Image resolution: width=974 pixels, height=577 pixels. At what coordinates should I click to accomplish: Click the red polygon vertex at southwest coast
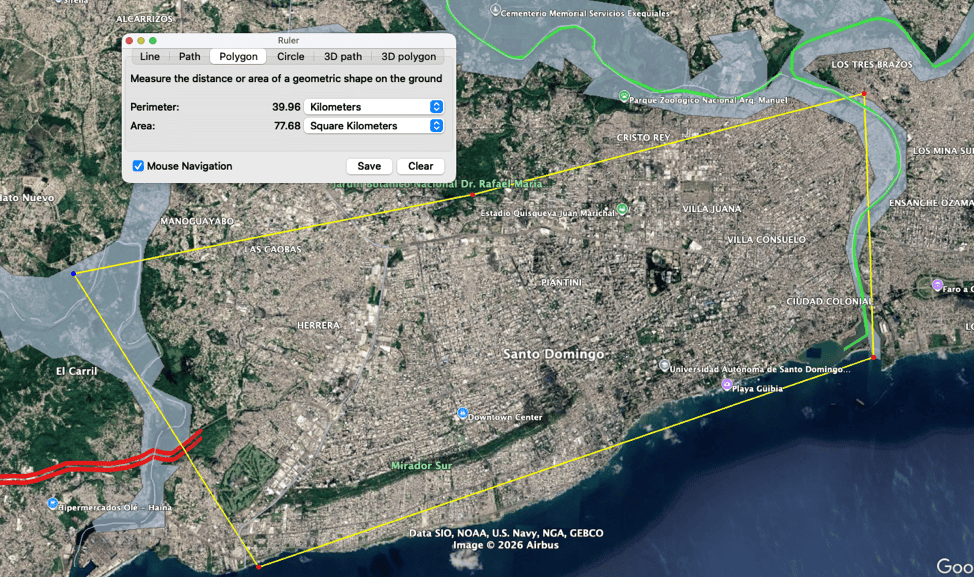[258, 566]
